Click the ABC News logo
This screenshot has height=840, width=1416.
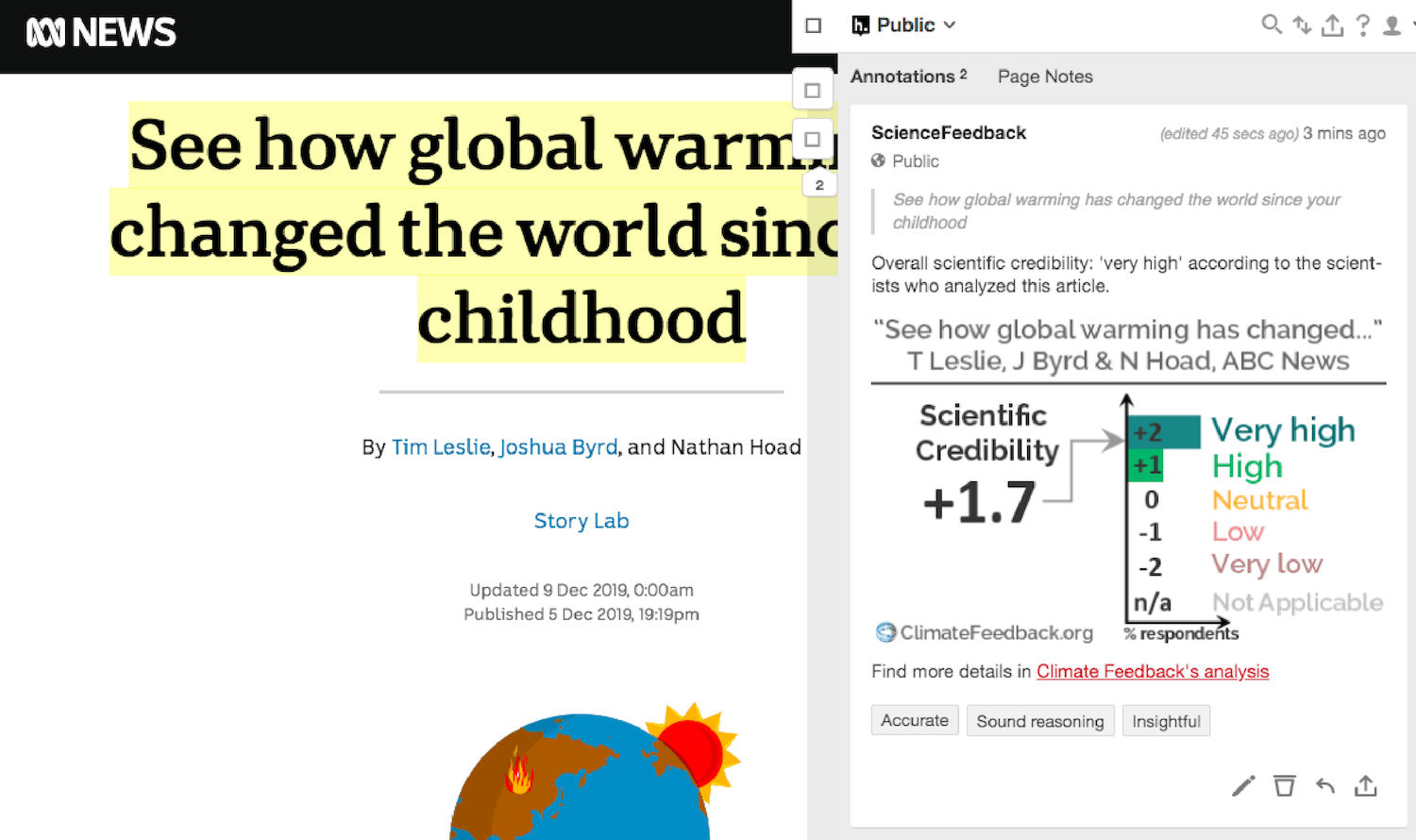101,33
